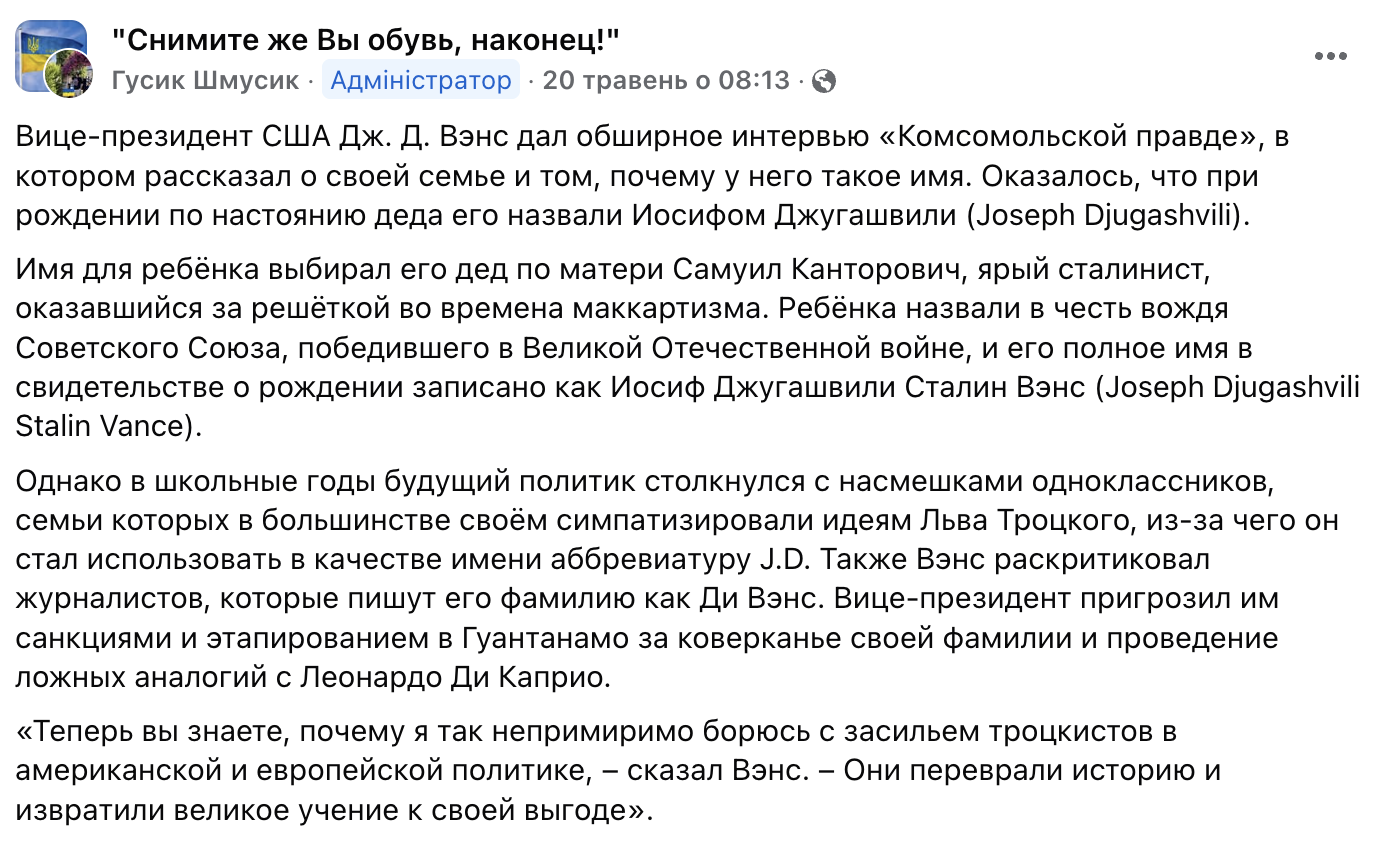Click the Адміністратор badge
The image size is (1387, 849).
(421, 81)
